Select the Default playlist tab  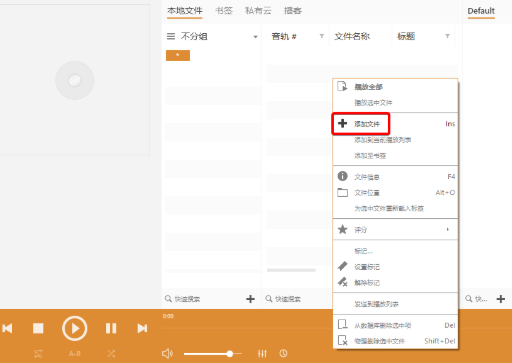pyautogui.click(x=481, y=11)
